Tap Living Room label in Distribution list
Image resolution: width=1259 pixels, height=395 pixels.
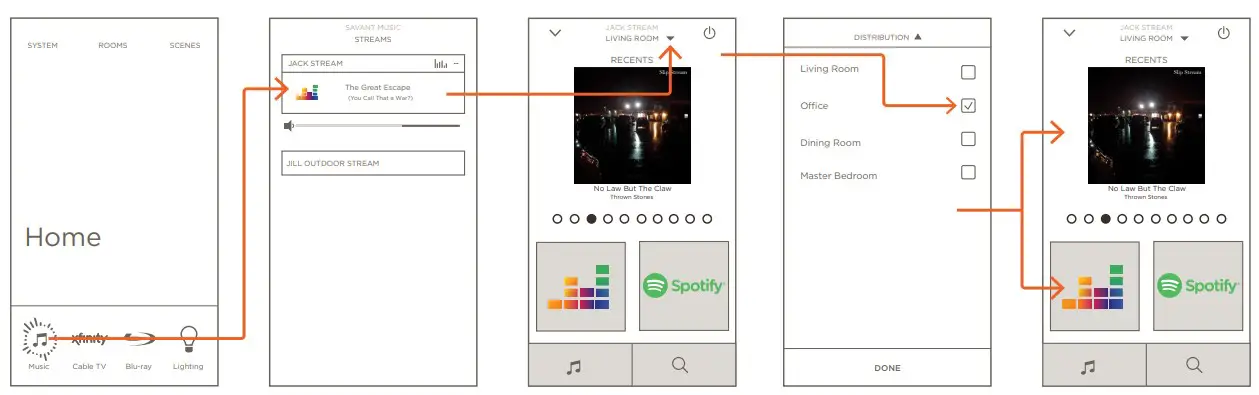point(829,69)
